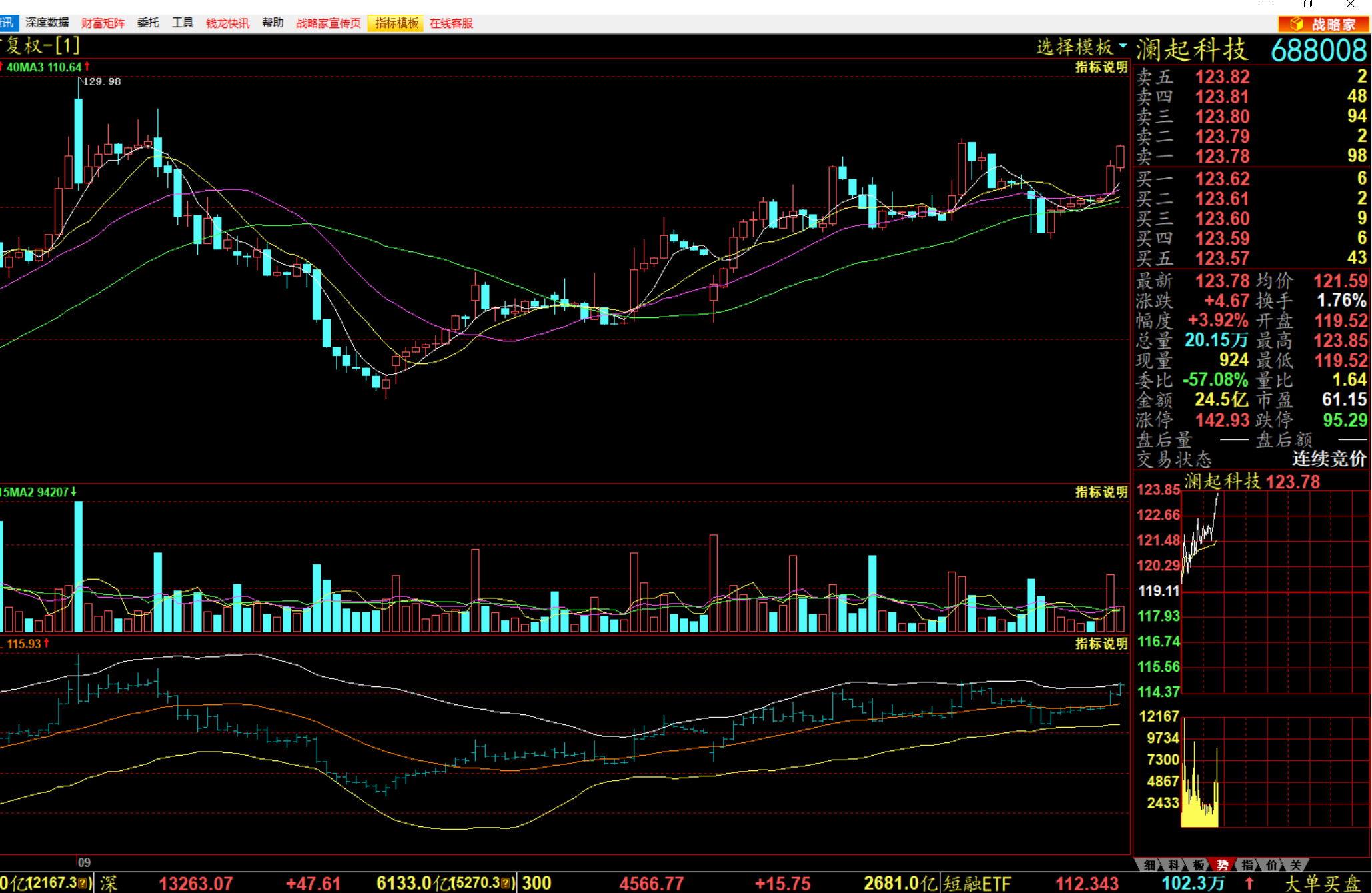
Task: Click the 委比 value -57.08%
Action: click(1215, 379)
